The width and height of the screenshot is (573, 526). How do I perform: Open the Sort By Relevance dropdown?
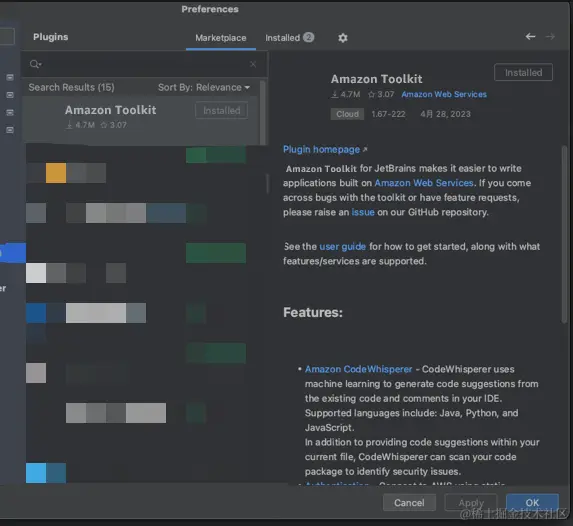[x=204, y=87]
